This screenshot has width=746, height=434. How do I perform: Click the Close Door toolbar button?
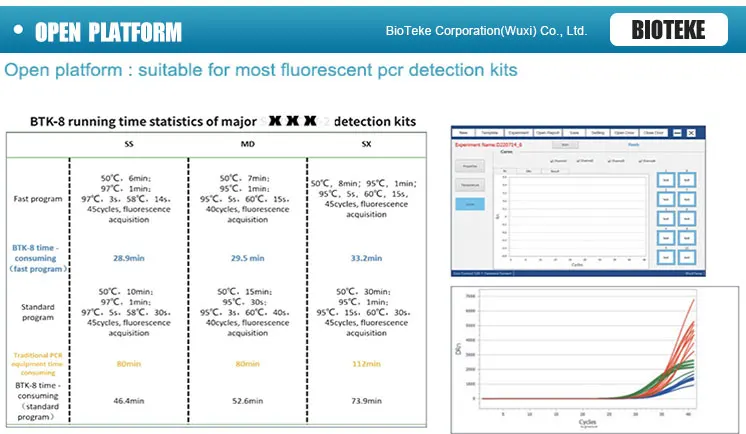click(654, 133)
